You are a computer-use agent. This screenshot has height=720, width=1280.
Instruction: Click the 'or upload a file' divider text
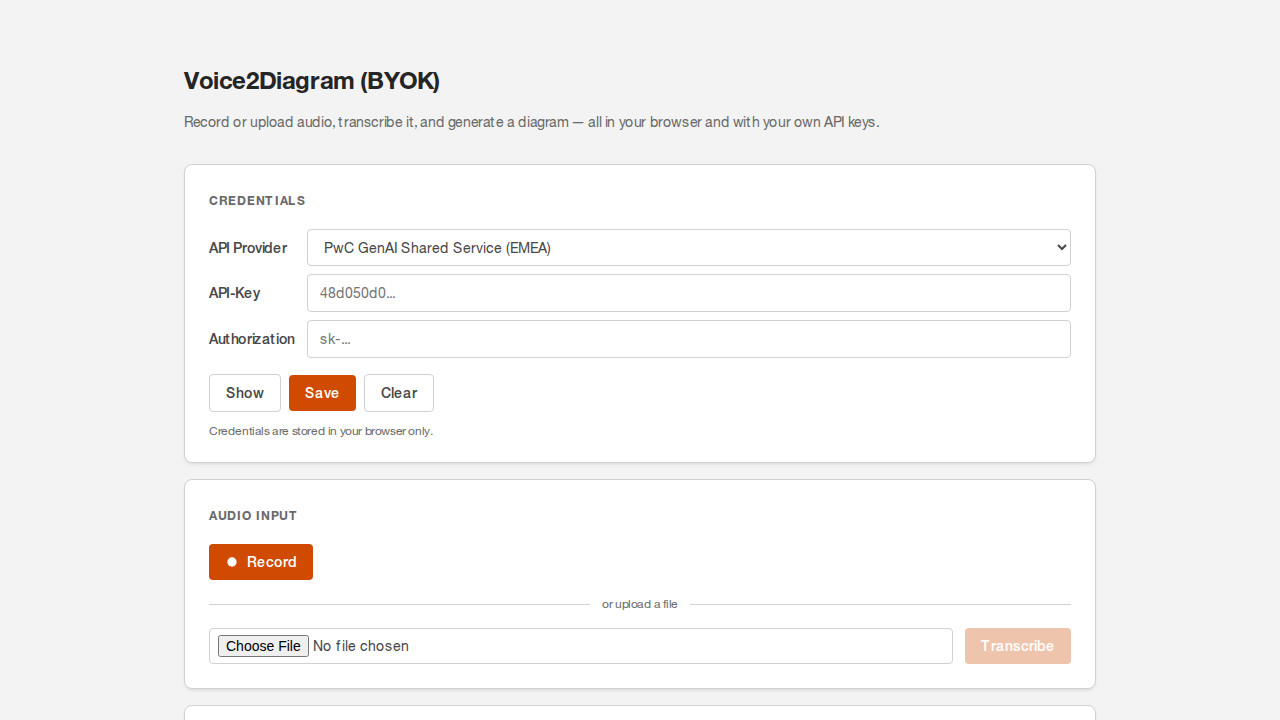[640, 604]
